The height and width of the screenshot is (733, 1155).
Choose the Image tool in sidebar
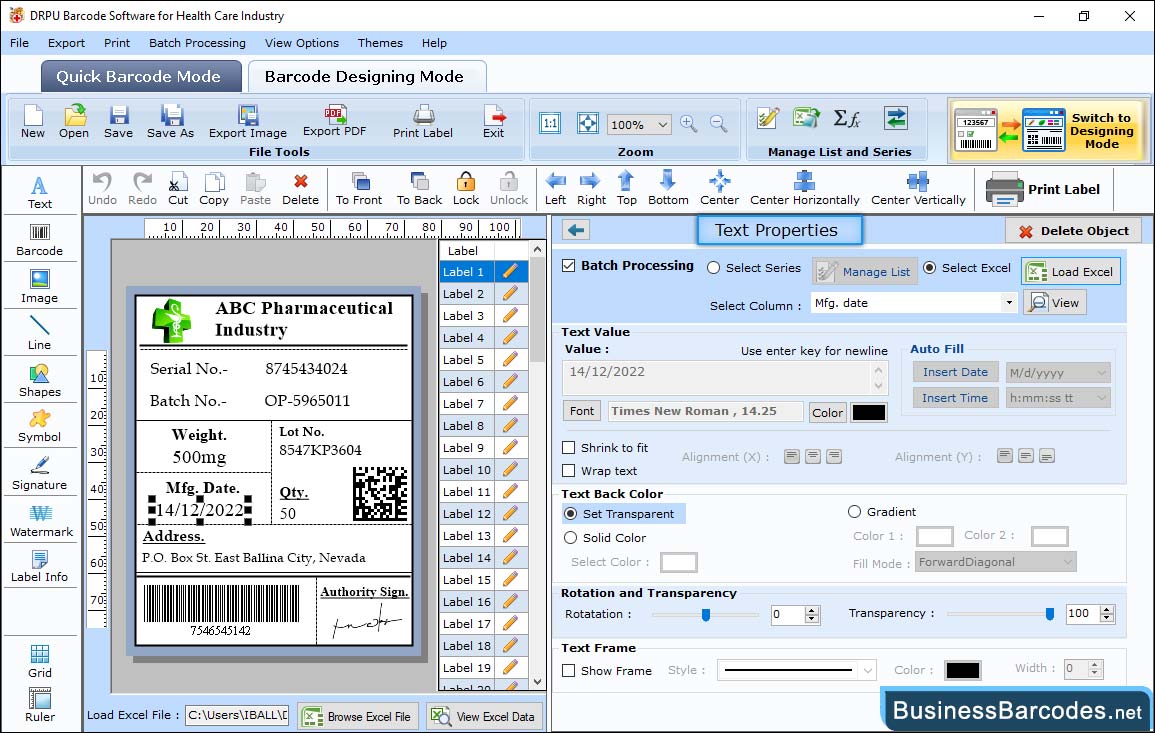pyautogui.click(x=40, y=287)
